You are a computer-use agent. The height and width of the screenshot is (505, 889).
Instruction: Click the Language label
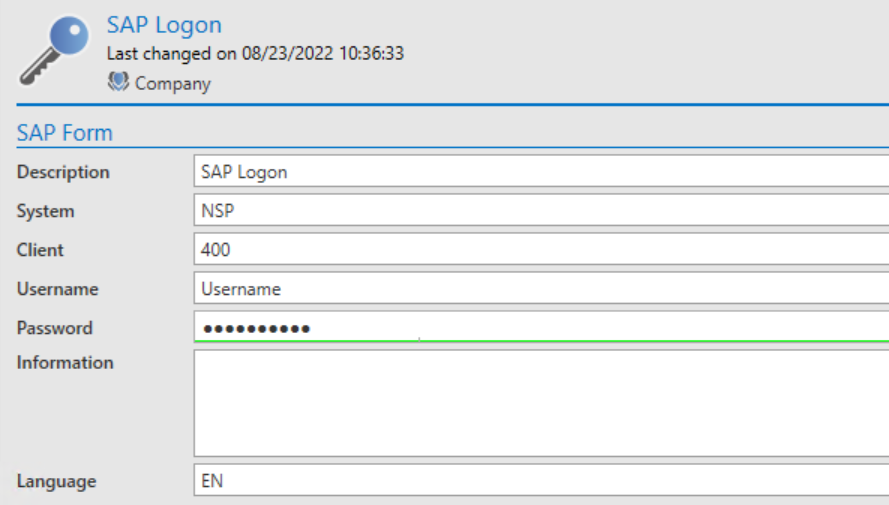(56, 481)
